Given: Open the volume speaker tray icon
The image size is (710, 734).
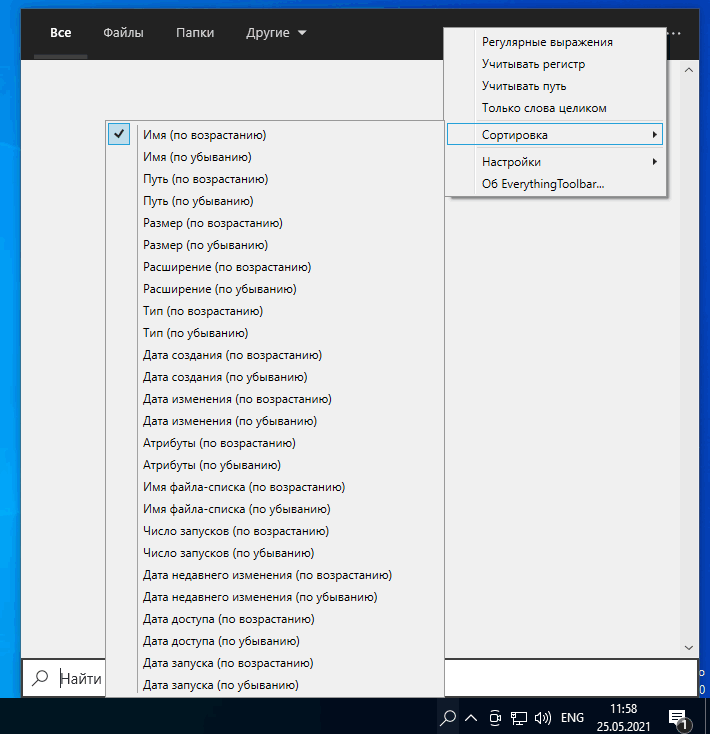Looking at the screenshot, I should [543, 718].
